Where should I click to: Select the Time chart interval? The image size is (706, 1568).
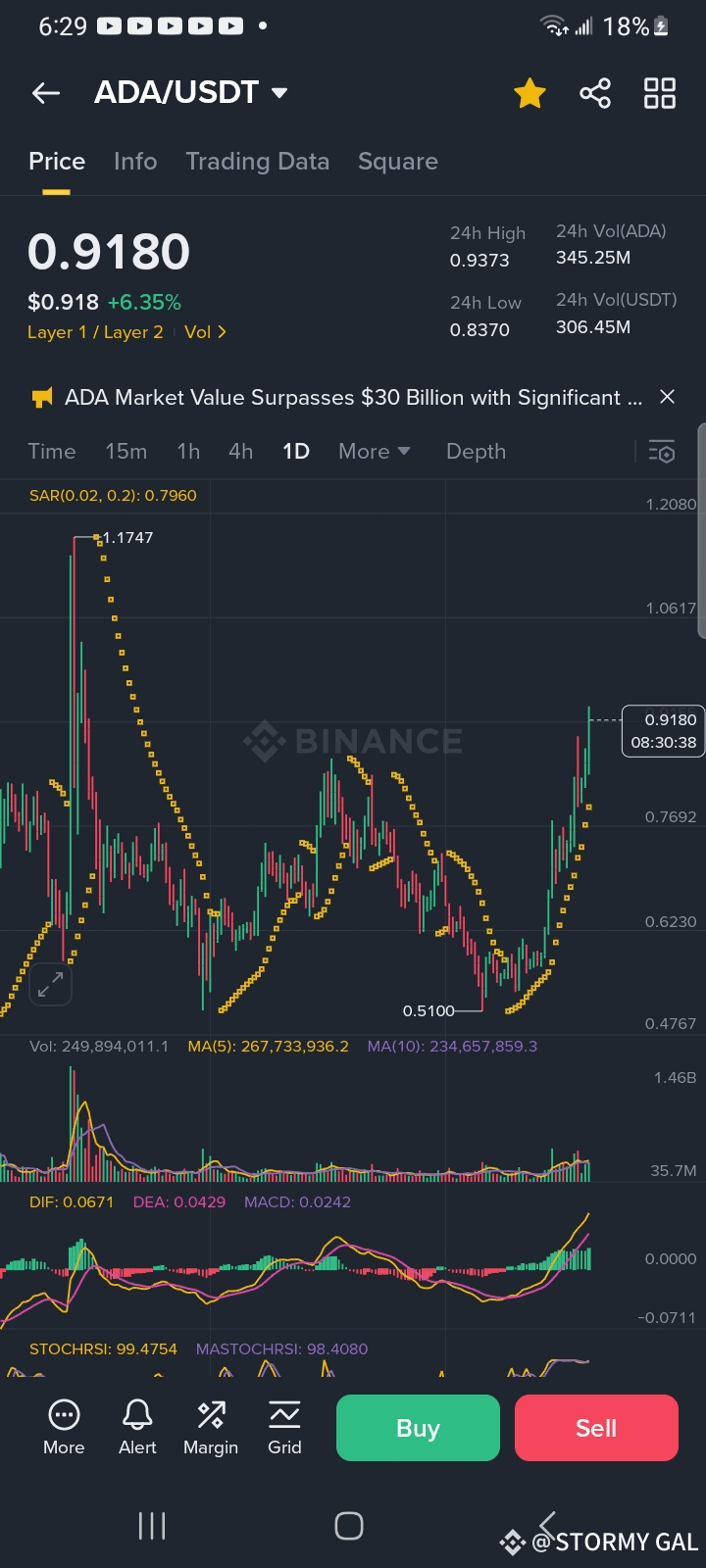(x=52, y=452)
